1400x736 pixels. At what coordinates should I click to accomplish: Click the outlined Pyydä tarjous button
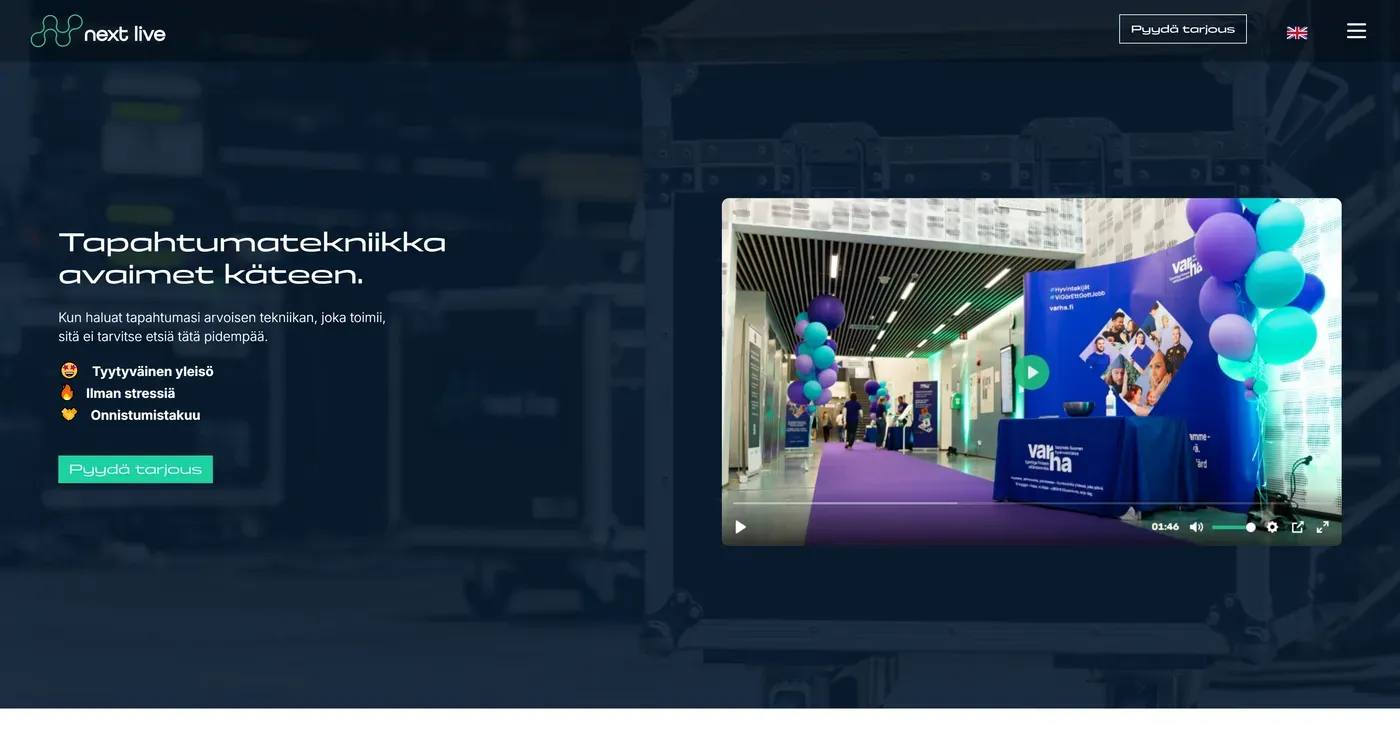point(1183,29)
